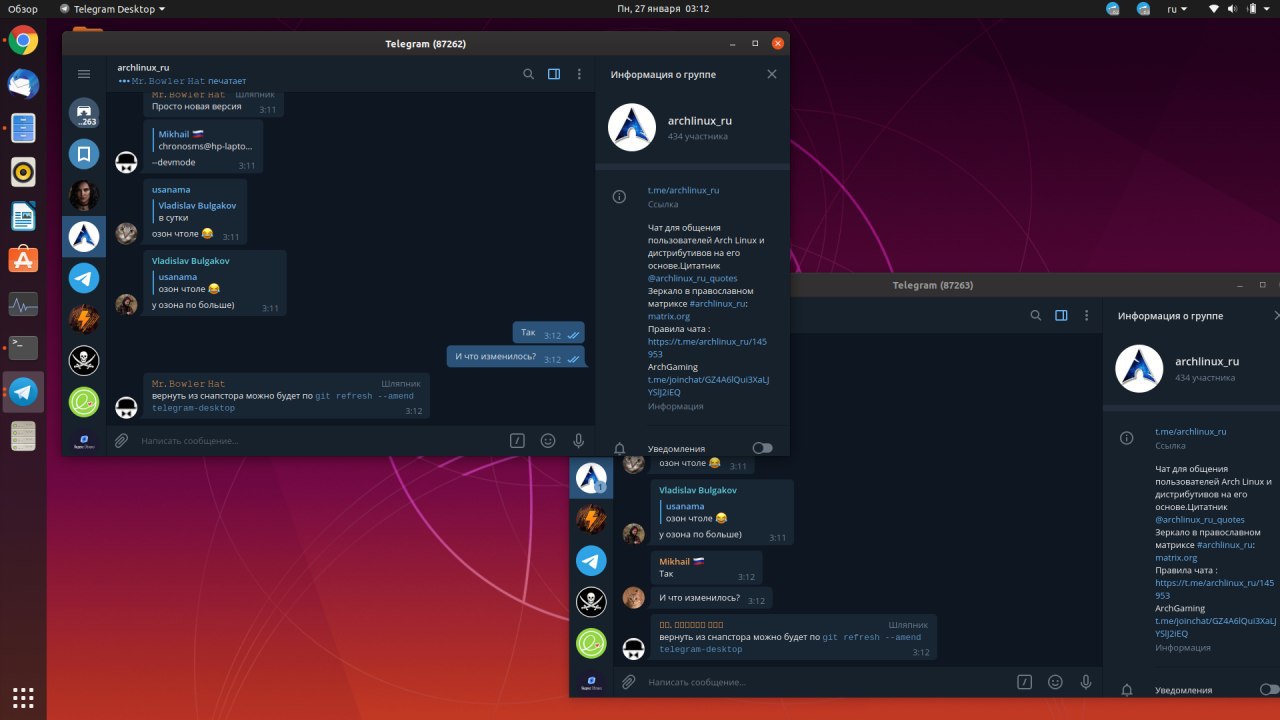The height and width of the screenshot is (720, 1280).
Task: Open emoji picker in background Telegram window
Action: pos(1055,682)
